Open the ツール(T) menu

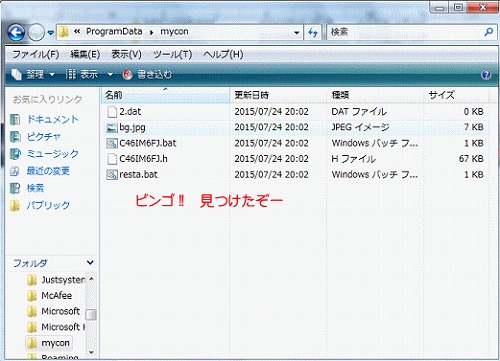[172, 54]
